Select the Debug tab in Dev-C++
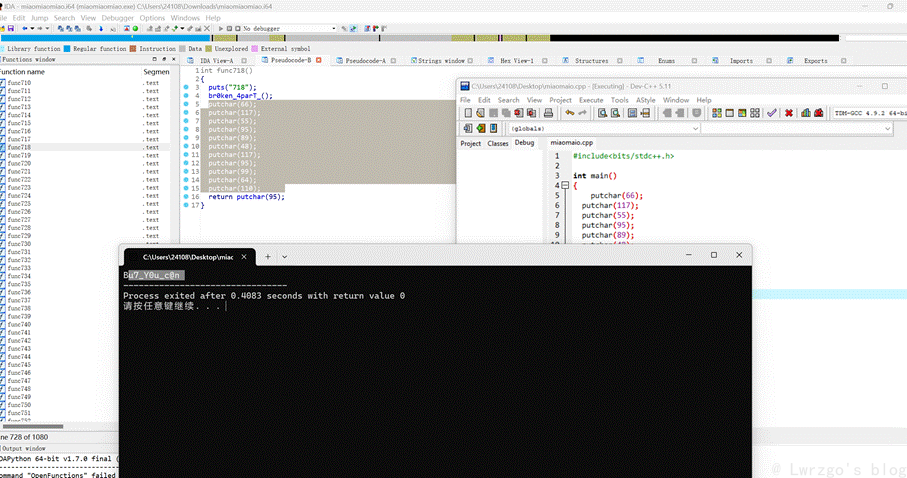 click(x=525, y=143)
